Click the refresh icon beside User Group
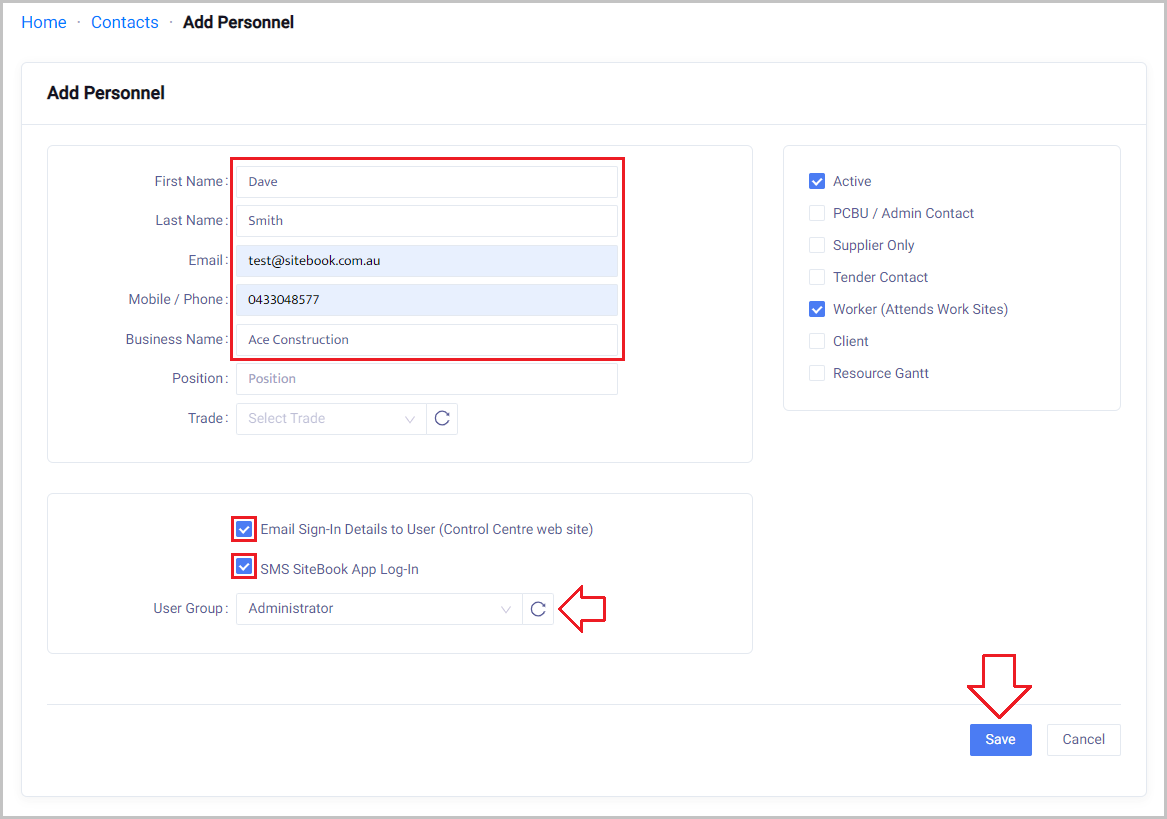The width and height of the screenshot is (1167, 819). 538,609
